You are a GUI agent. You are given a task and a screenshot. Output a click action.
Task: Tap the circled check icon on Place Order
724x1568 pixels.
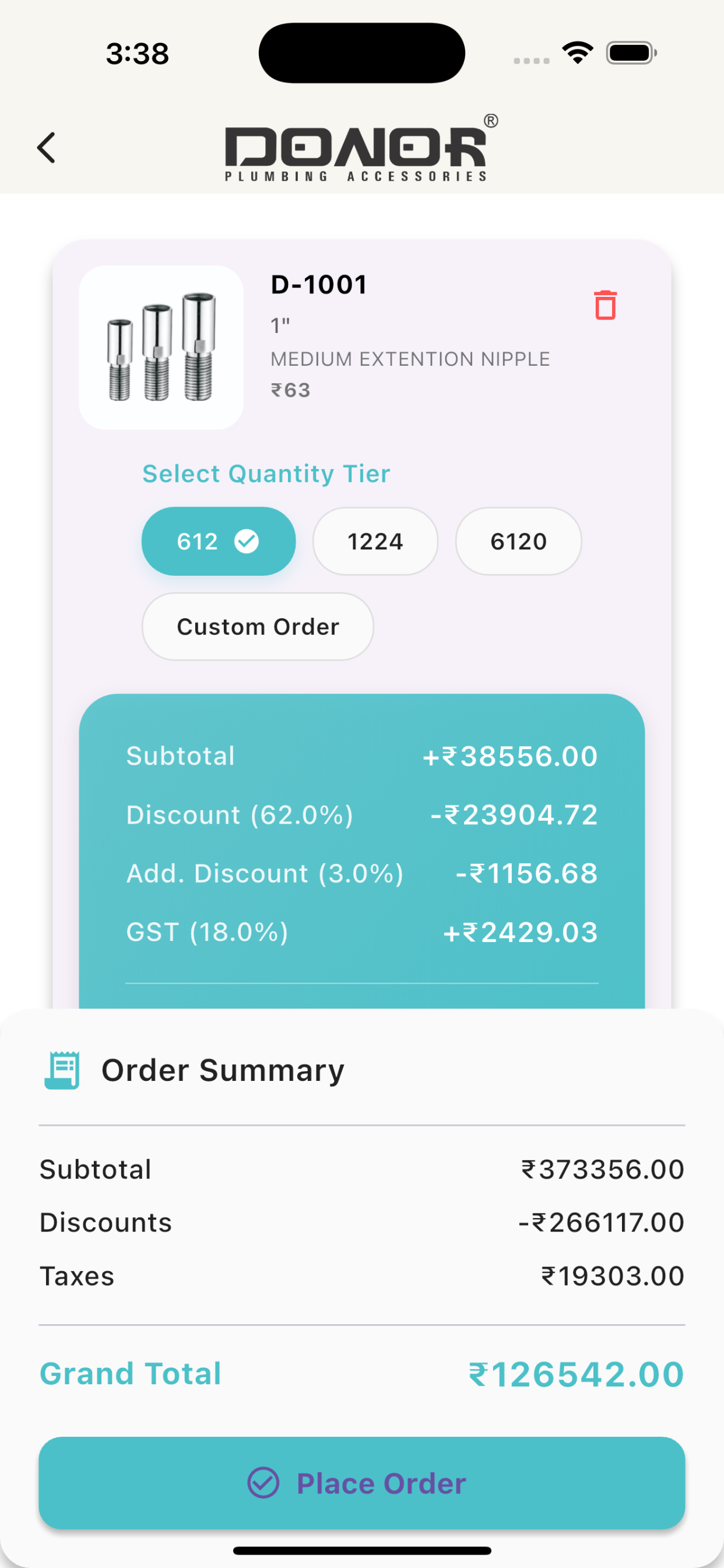263,1483
